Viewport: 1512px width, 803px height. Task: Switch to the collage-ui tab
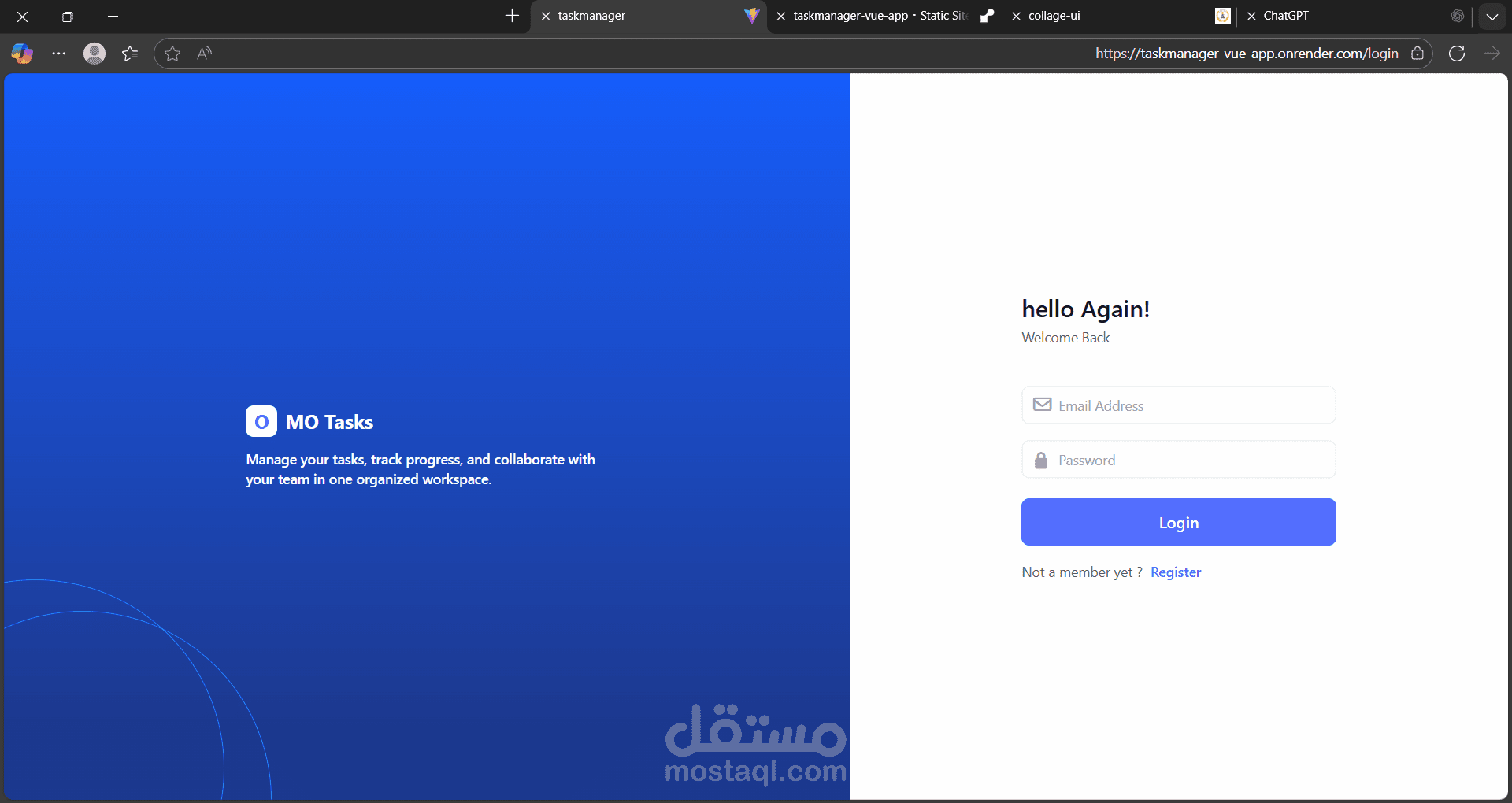tap(1054, 16)
